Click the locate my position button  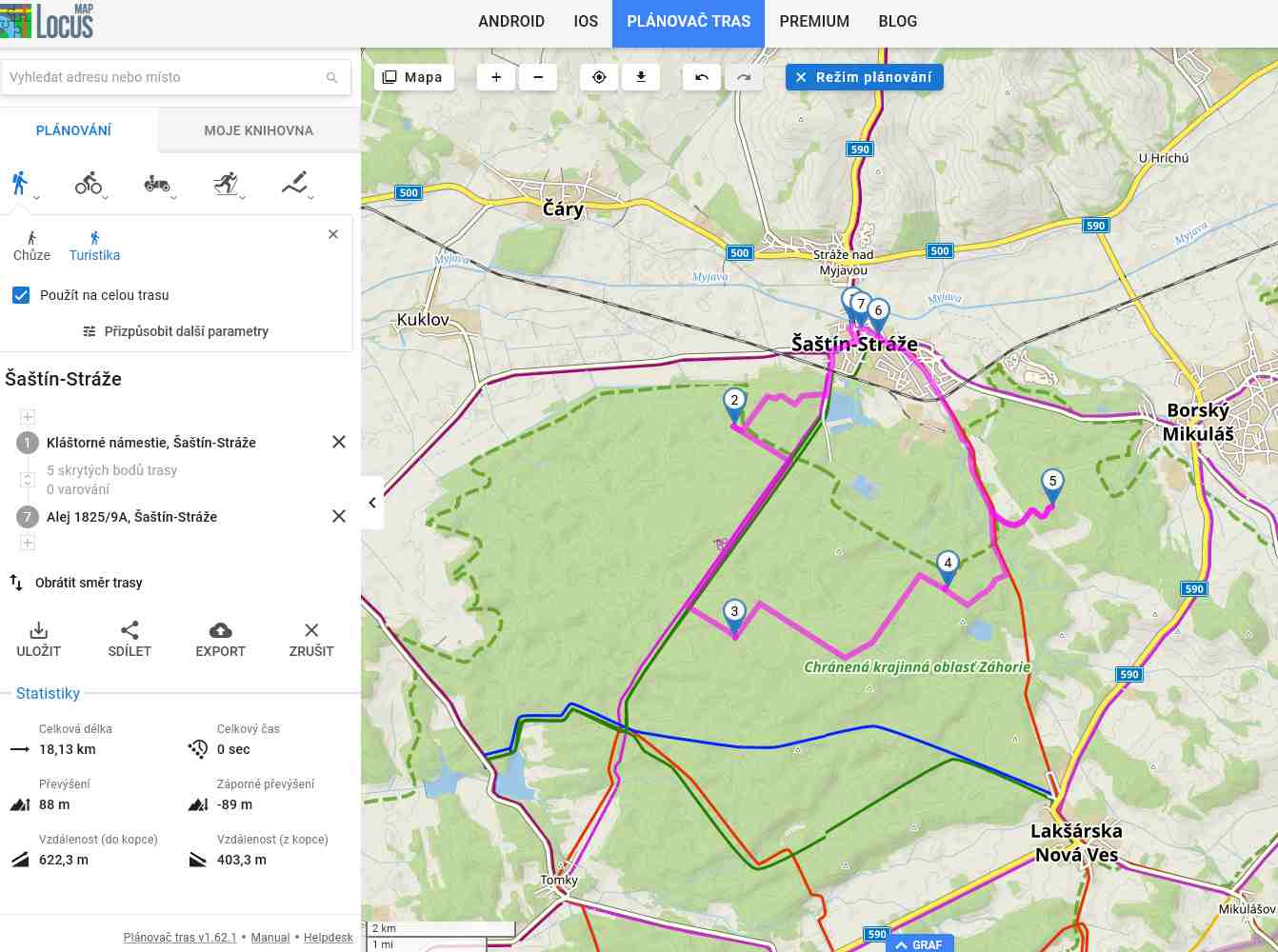599,77
